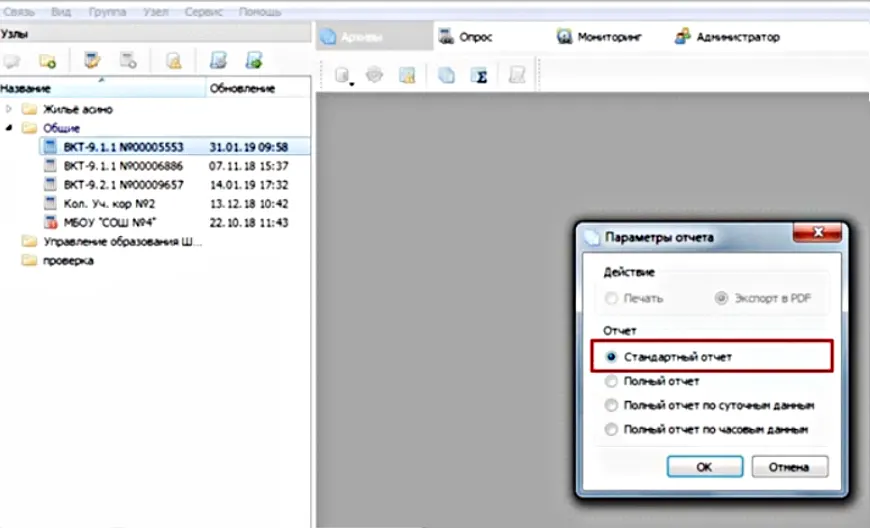Click the edit node icon with pencil
This screenshot has height=528, width=870.
[x=92, y=62]
